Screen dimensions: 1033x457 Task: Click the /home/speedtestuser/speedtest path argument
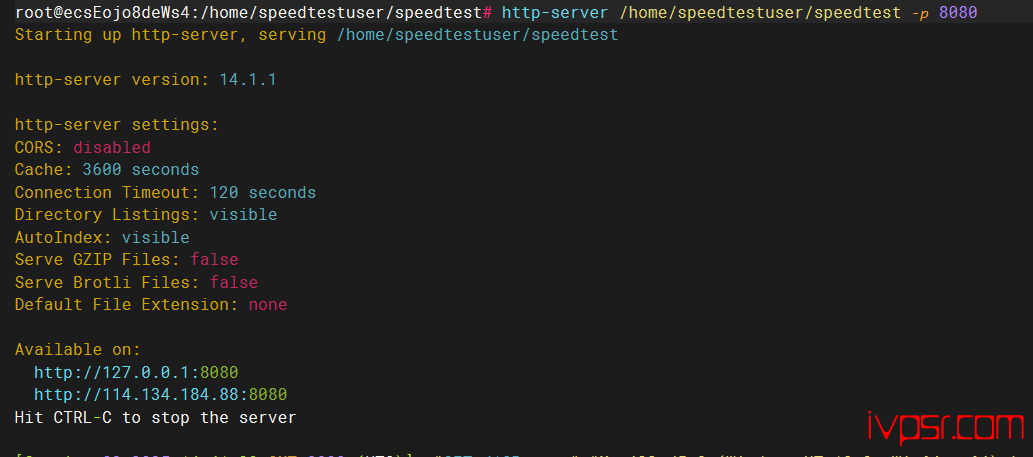click(760, 13)
